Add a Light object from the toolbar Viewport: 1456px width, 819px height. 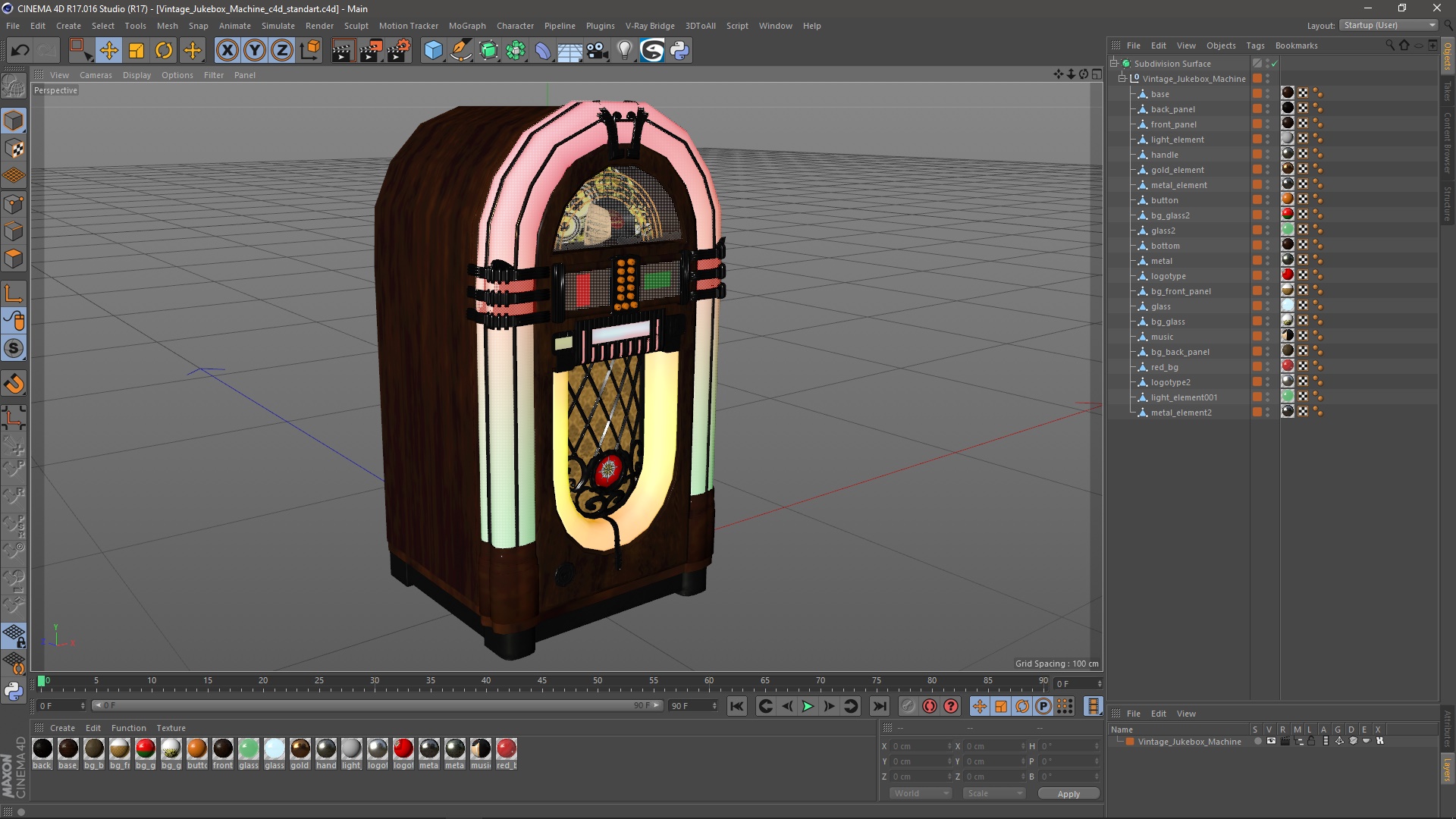coord(624,51)
